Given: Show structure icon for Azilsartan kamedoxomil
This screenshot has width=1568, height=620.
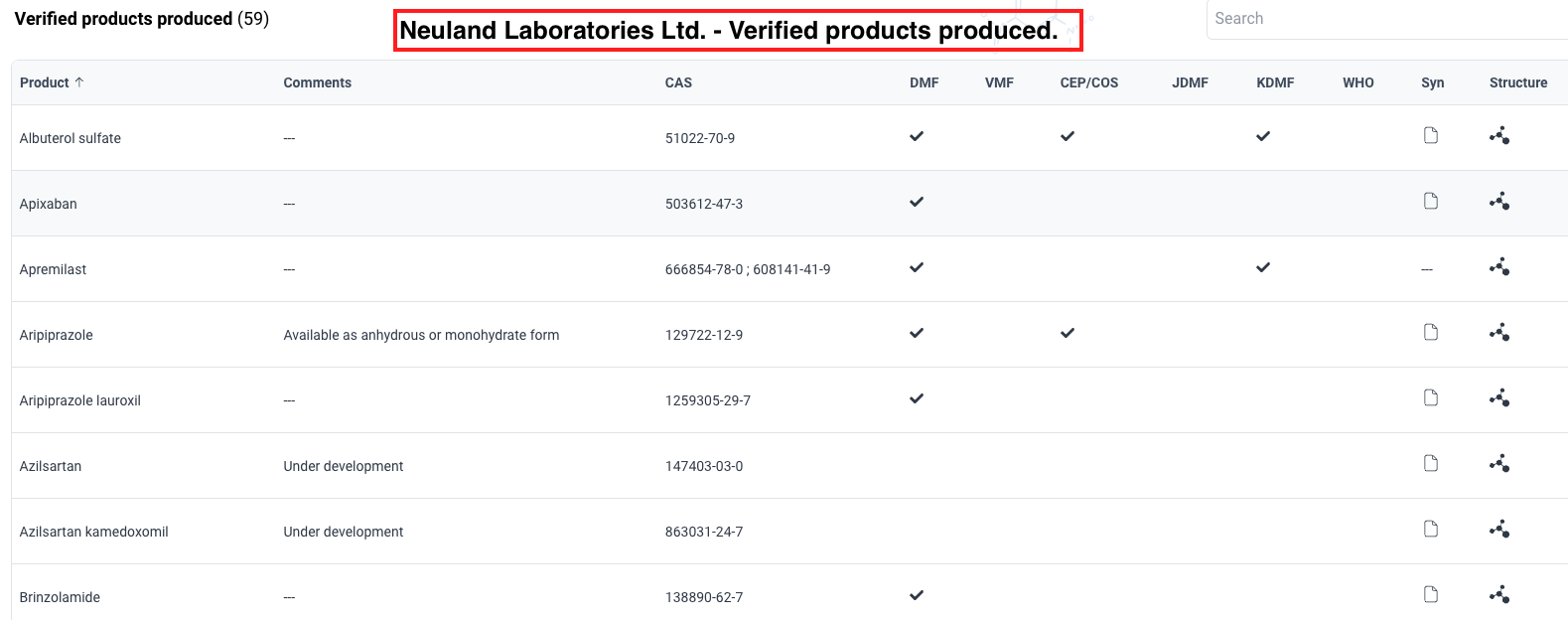Looking at the screenshot, I should 1499,530.
